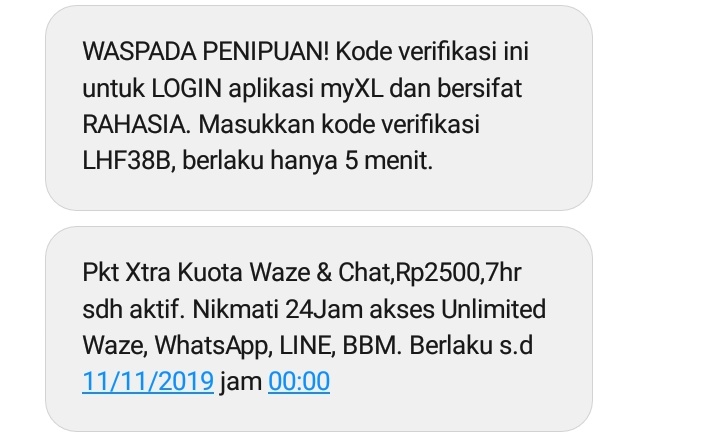The image size is (720, 440).
Task: Click the word LINE in second message
Action: (x=305, y=345)
